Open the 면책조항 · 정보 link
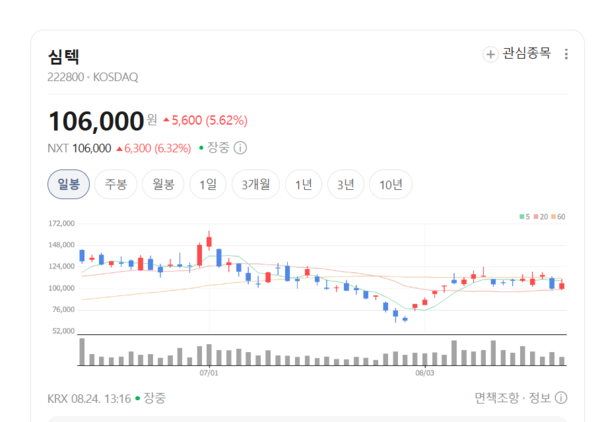 point(512,398)
